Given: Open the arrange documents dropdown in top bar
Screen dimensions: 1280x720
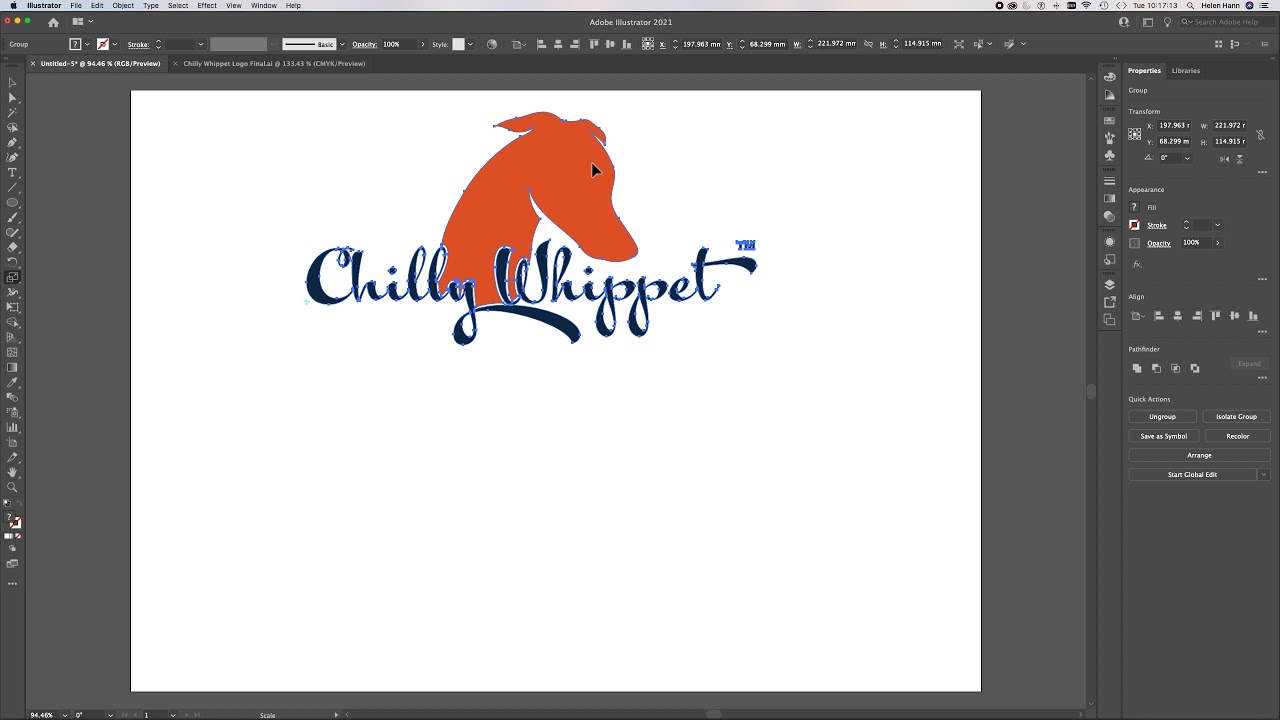Looking at the screenshot, I should pos(81,22).
